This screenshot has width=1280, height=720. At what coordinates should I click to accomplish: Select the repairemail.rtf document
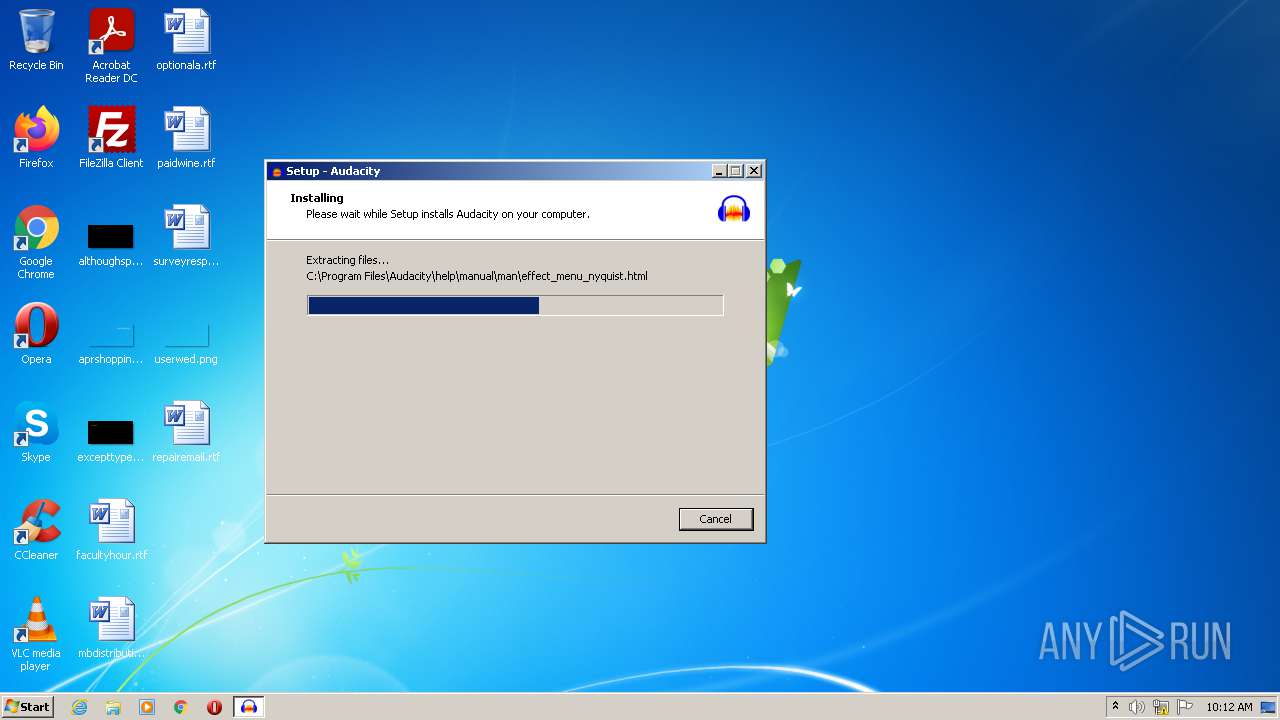(x=186, y=432)
